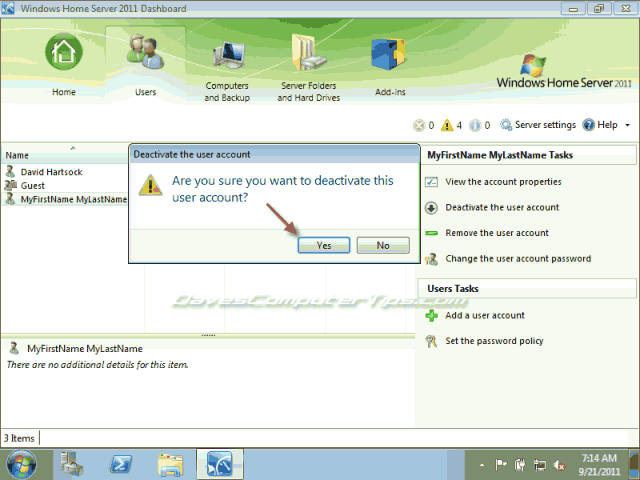Click the Change password key icon
The width and height of the screenshot is (640, 480).
pyautogui.click(x=431, y=259)
